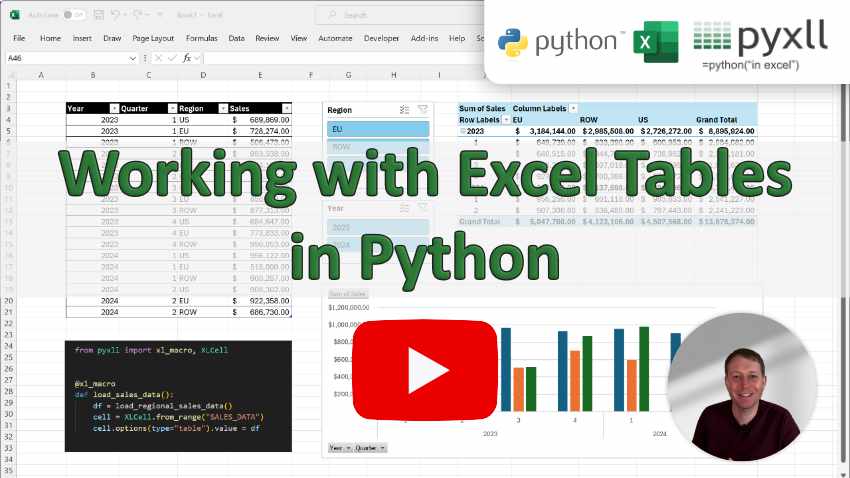The width and height of the screenshot is (850, 478).
Task: Open the File menu
Action: tap(19, 38)
